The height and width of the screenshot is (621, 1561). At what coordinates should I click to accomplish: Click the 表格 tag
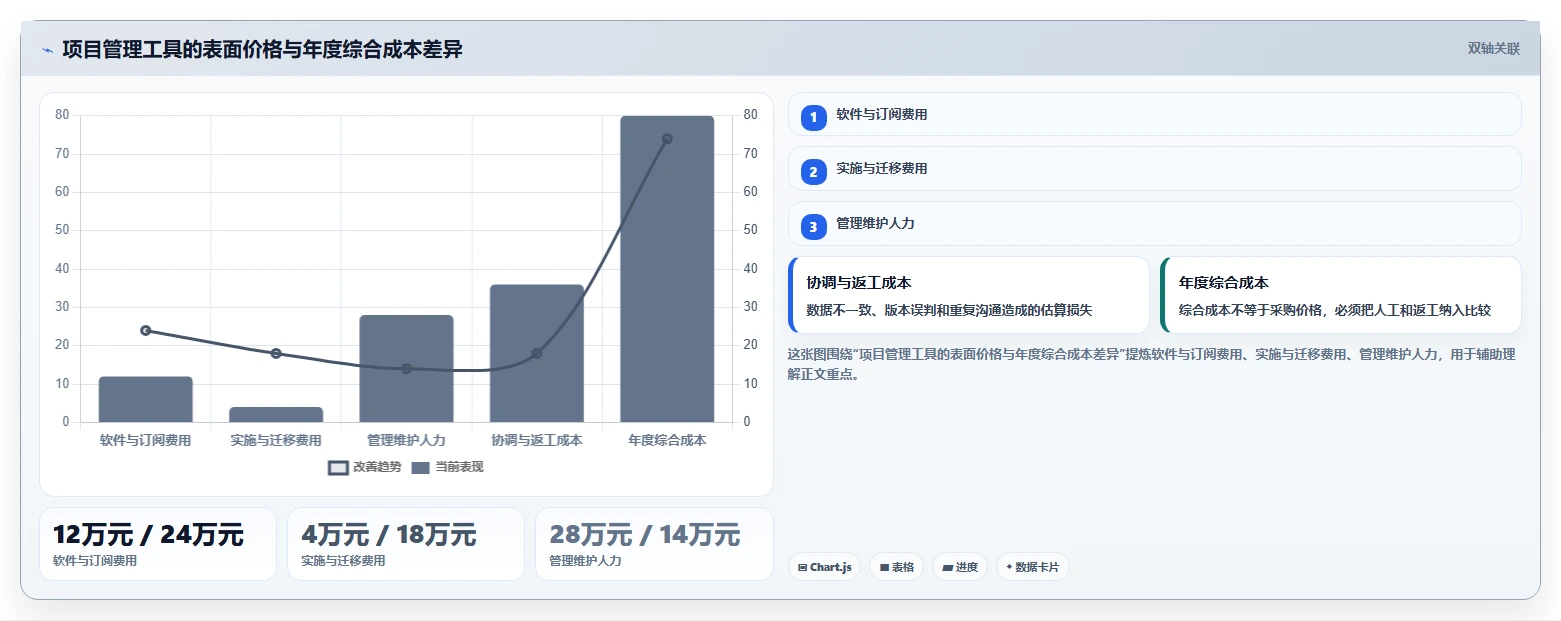(x=896, y=567)
